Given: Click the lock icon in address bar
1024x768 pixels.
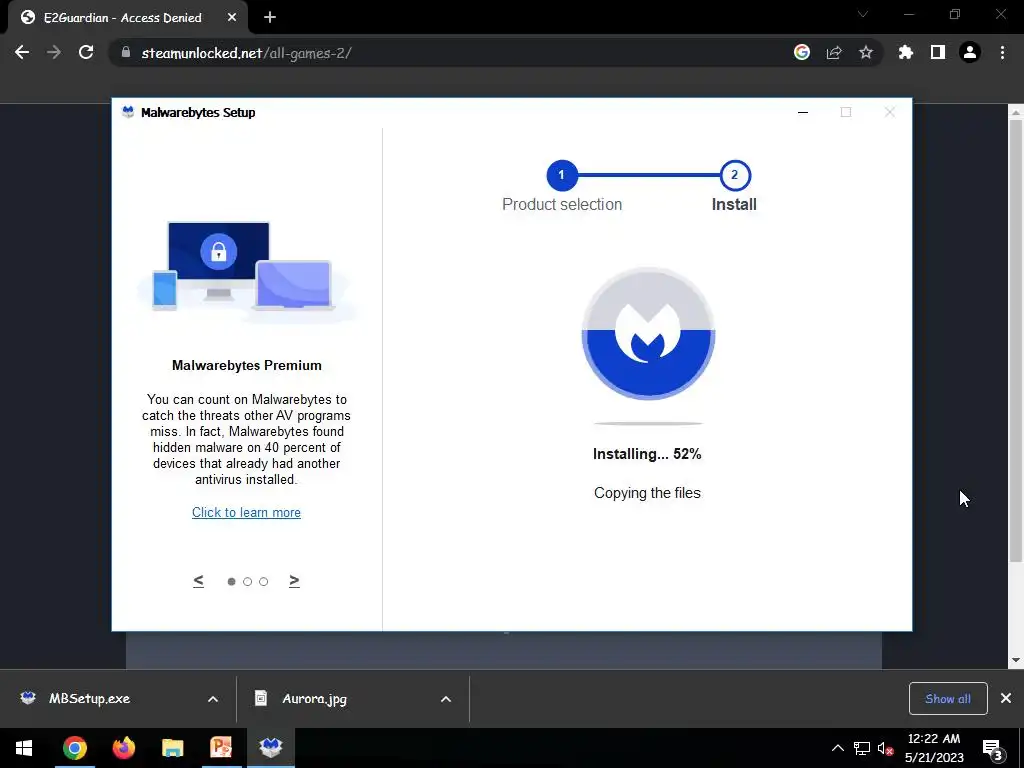Looking at the screenshot, I should (125, 53).
